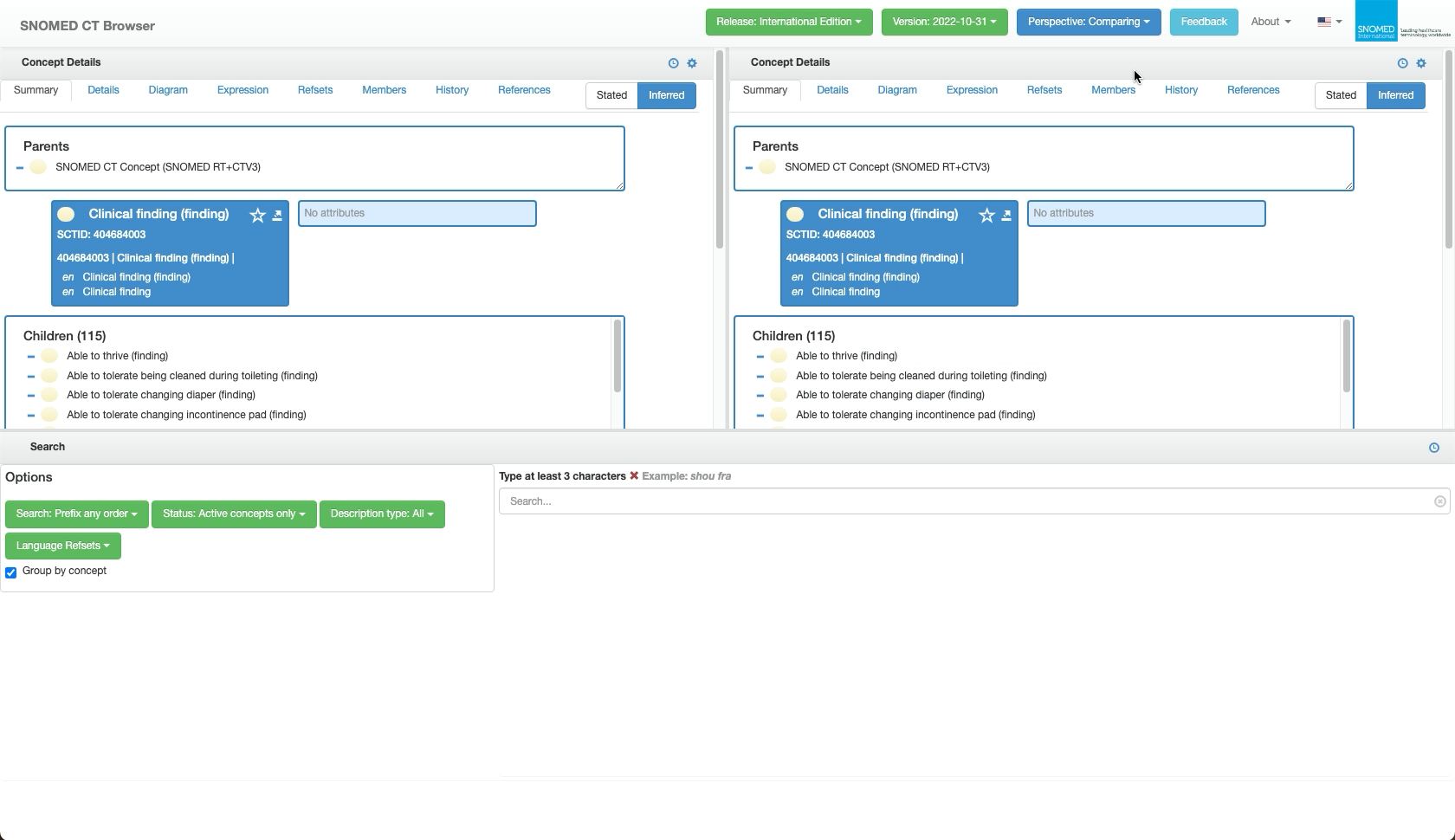Open settings gear in left Concept Details
The width and height of the screenshot is (1455, 840).
click(692, 63)
